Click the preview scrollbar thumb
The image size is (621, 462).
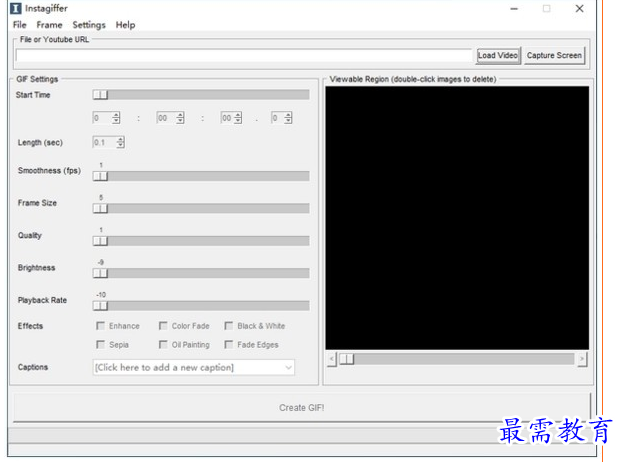347,359
